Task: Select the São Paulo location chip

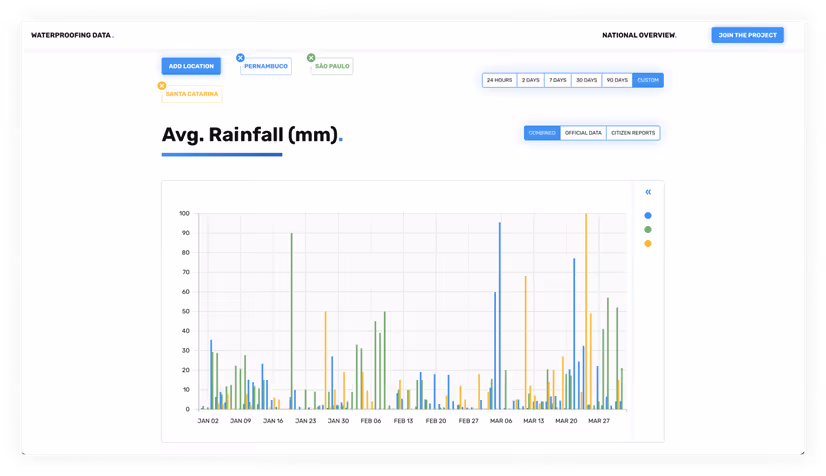Action: click(x=332, y=66)
